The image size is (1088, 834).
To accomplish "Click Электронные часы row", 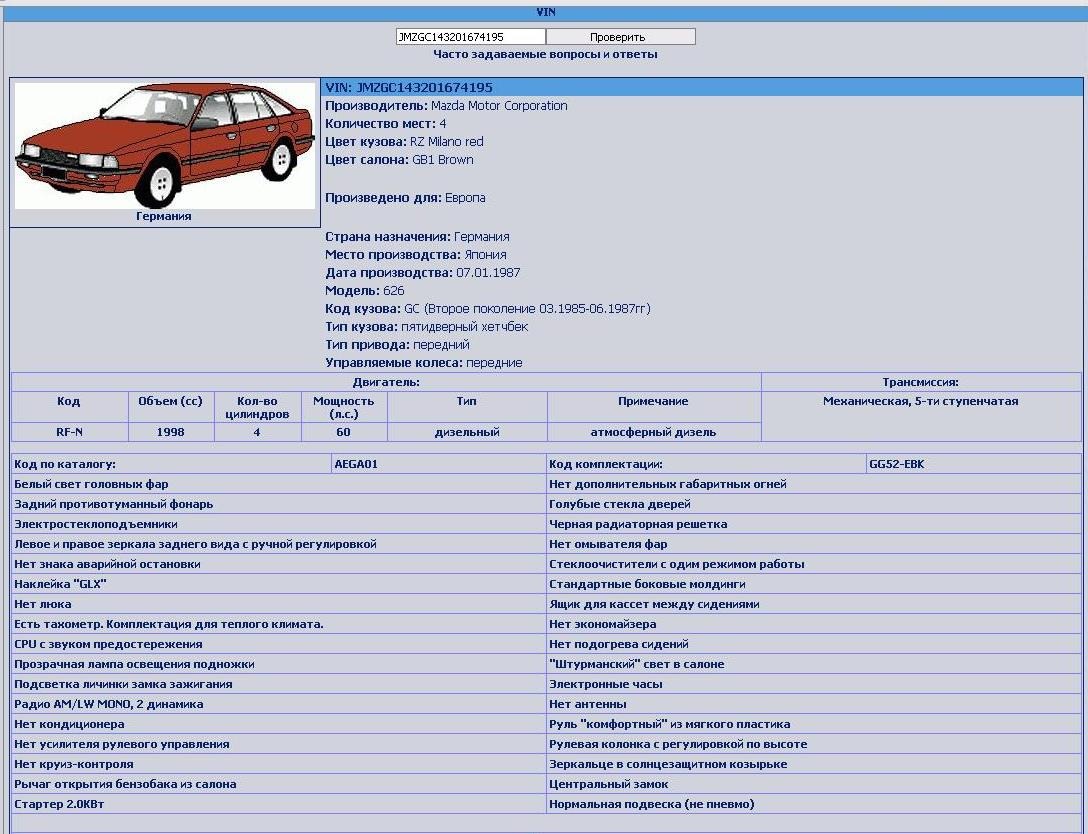I will tap(814, 684).
